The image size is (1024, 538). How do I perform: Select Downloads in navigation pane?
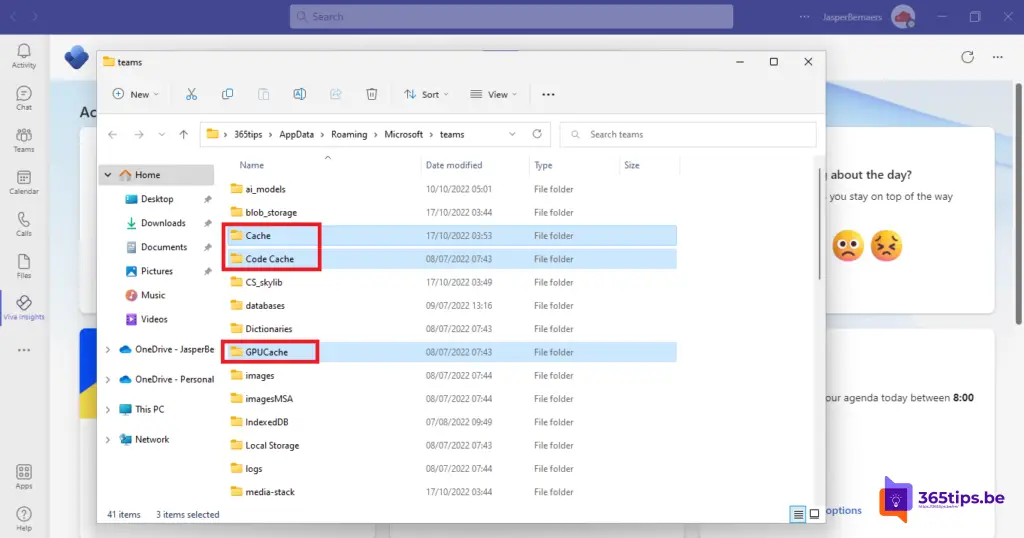(163, 223)
